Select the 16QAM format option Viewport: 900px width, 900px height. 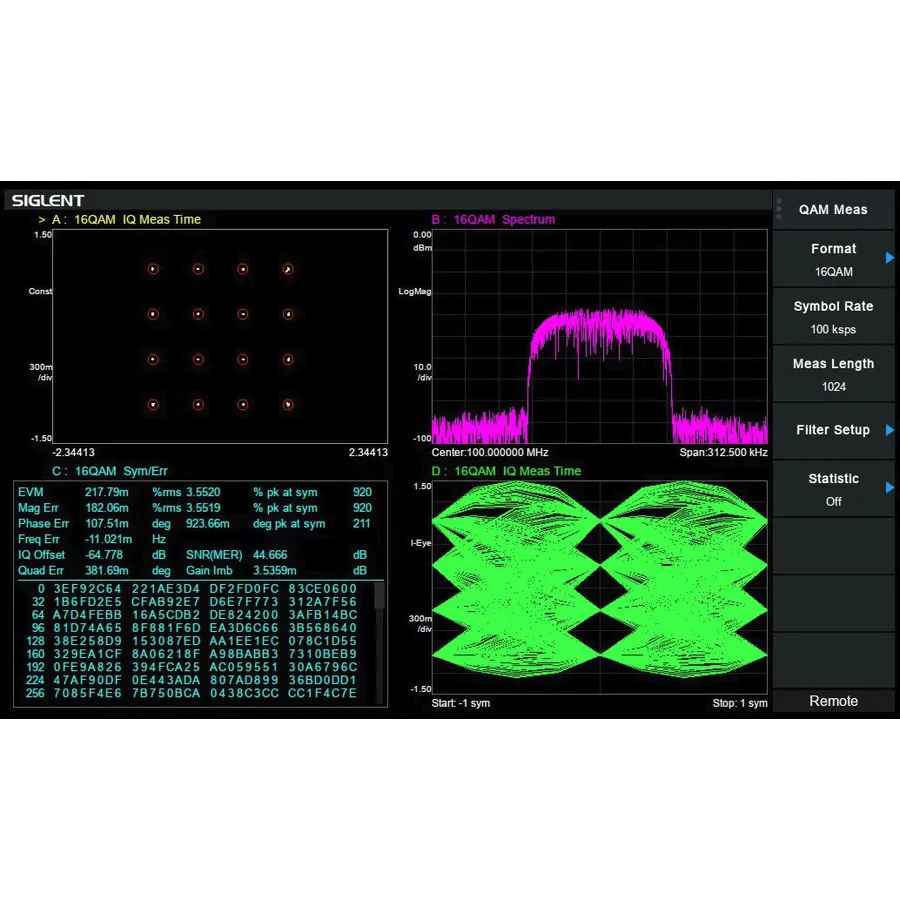coord(834,272)
